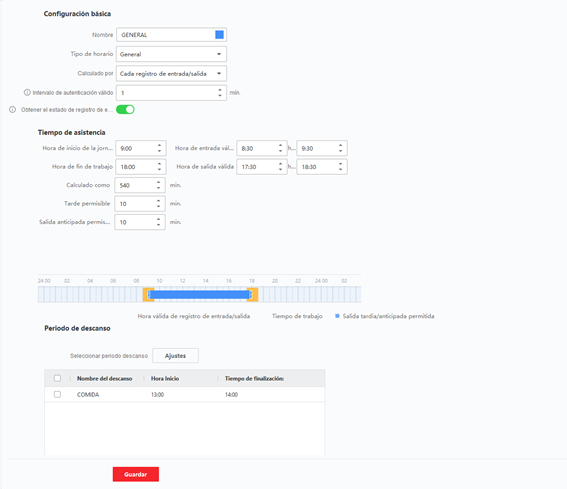The image size is (567, 489).
Task: Increase the Hora de inicio de la jornada stepper
Action: [159, 145]
